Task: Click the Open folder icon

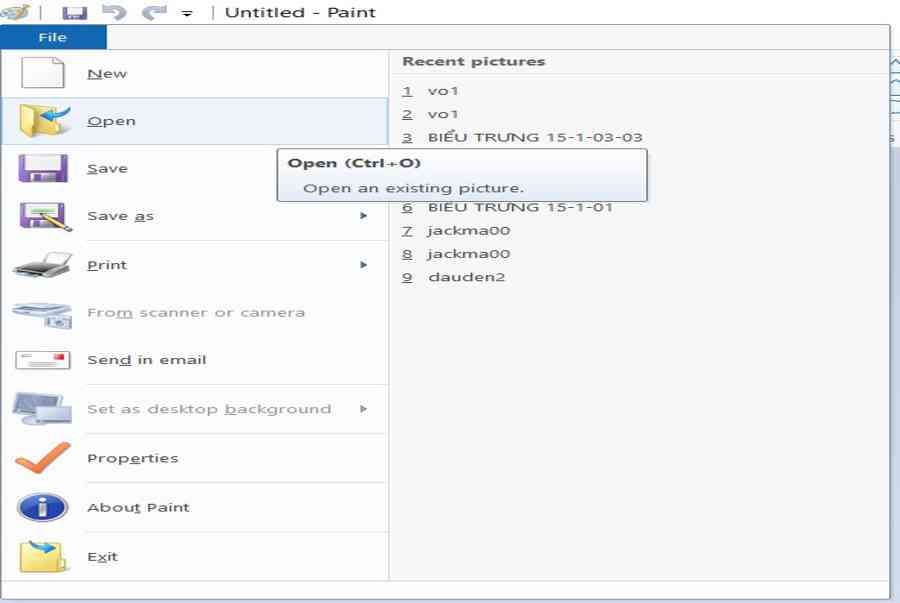Action: [x=43, y=121]
